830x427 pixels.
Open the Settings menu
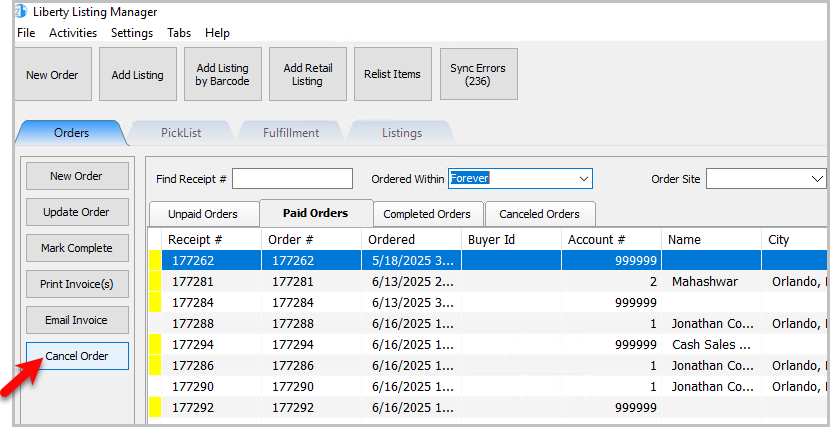click(132, 33)
